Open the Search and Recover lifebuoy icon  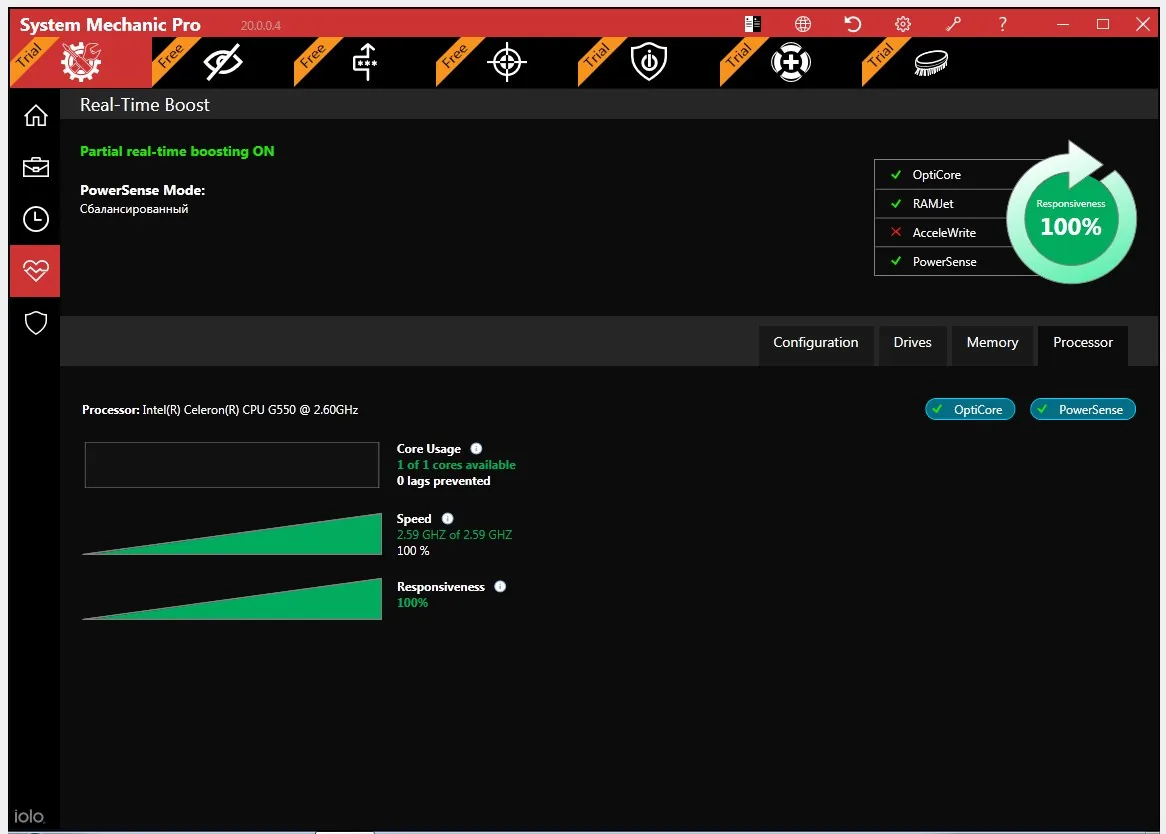790,62
